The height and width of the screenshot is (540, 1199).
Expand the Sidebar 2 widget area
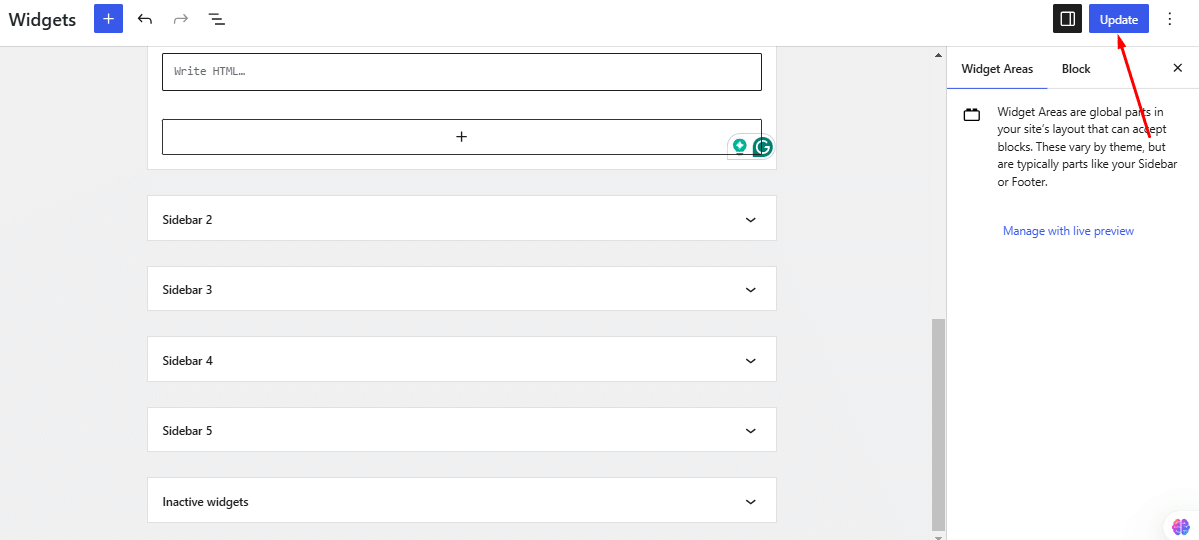tap(751, 219)
